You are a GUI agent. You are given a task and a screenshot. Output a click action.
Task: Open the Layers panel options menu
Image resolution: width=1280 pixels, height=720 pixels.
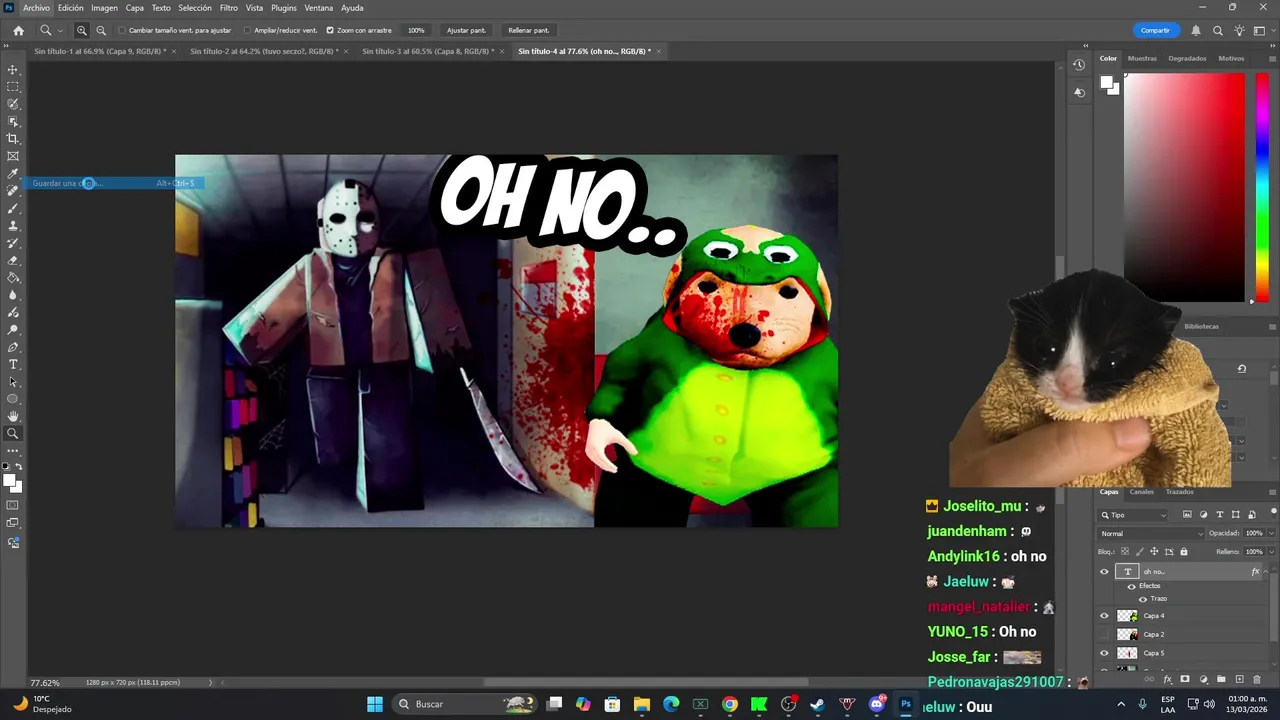point(1271,492)
